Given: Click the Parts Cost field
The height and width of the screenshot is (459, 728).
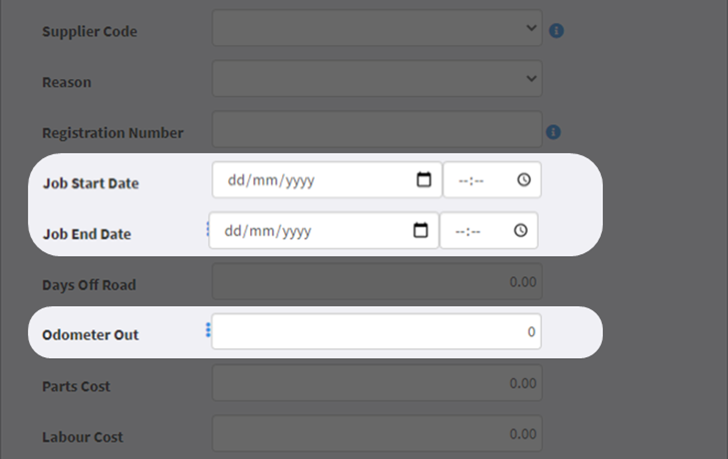Looking at the screenshot, I should 377,383.
